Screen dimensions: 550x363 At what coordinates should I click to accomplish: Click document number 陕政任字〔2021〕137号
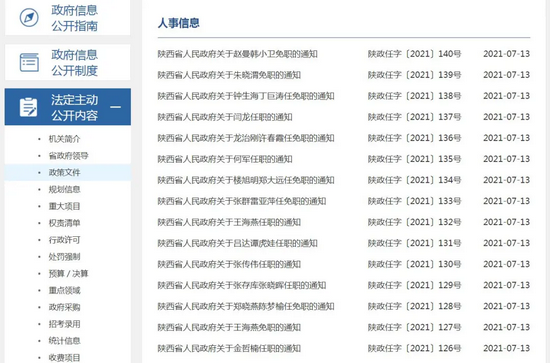(x=414, y=117)
